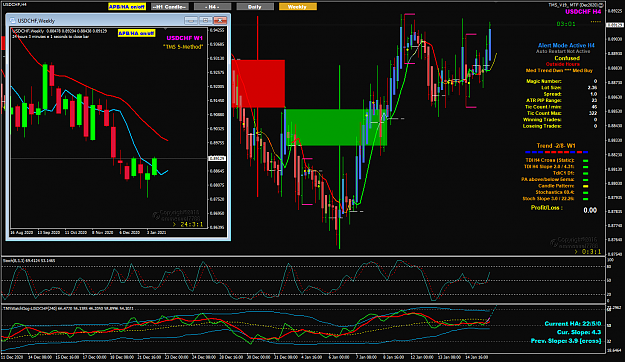Click the ATR PIP Range label
This screenshot has height=362, width=625.
544,100
